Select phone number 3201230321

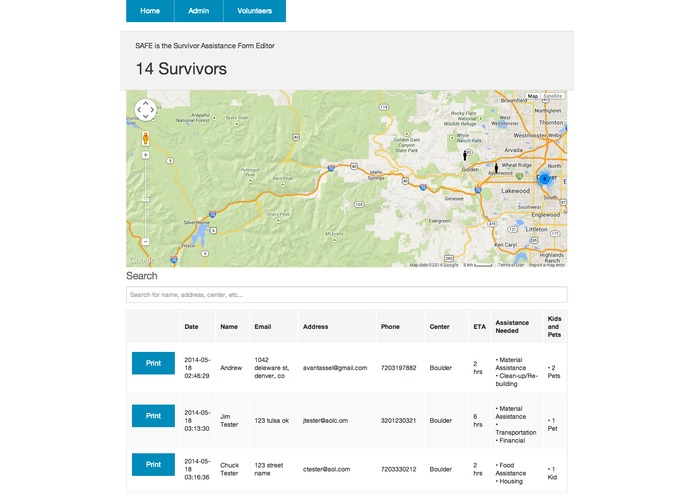[398, 420]
